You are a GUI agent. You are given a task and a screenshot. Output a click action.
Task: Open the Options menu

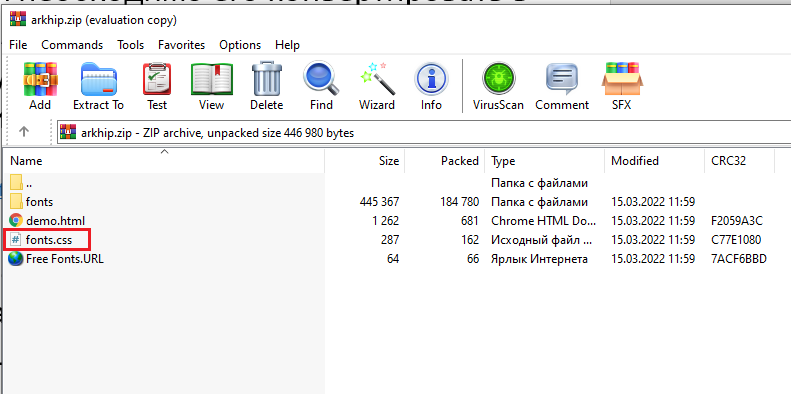pyautogui.click(x=240, y=45)
